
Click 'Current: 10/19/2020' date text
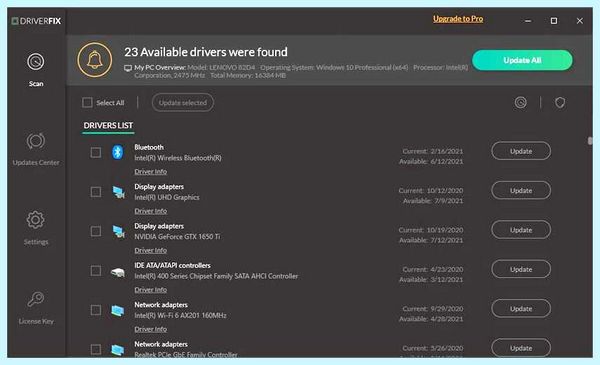point(431,230)
